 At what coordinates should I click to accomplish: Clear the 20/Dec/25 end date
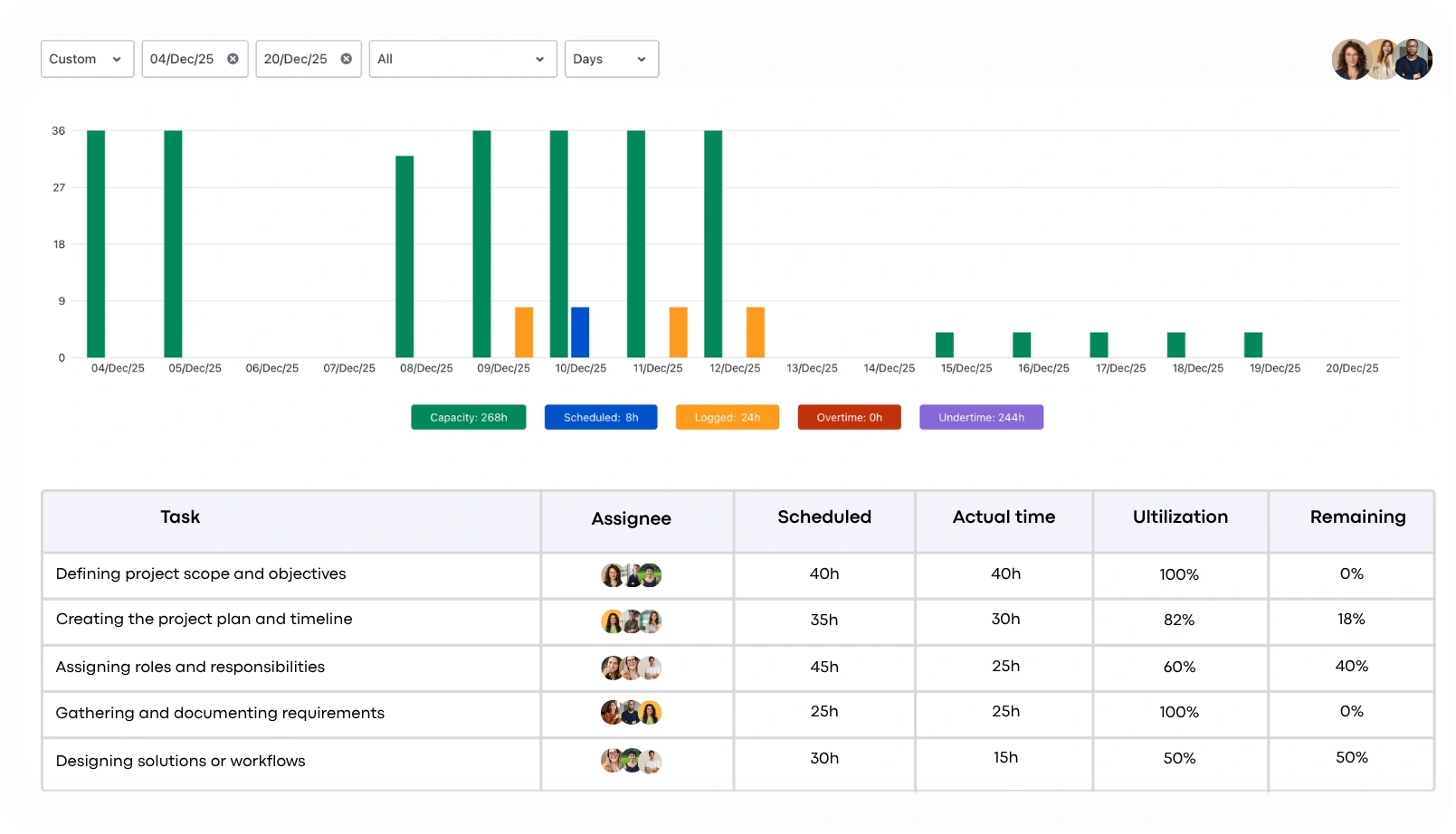click(x=346, y=59)
